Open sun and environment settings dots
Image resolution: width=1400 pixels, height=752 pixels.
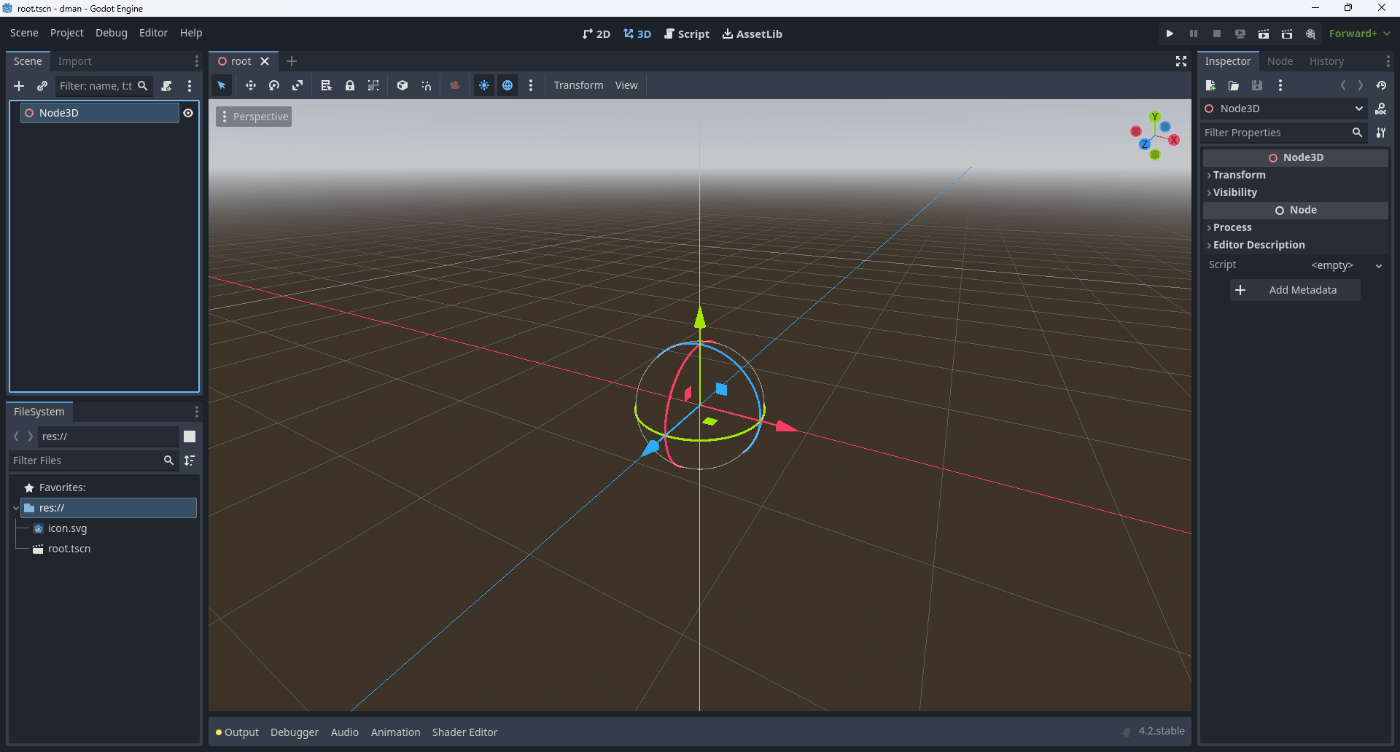(x=531, y=85)
